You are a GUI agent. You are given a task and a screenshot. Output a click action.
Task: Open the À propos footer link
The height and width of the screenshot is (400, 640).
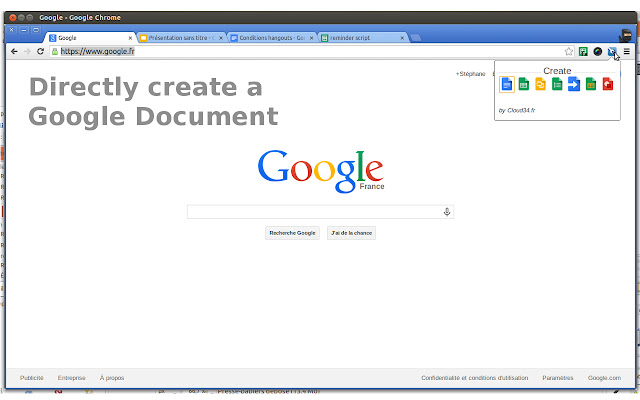pos(112,378)
